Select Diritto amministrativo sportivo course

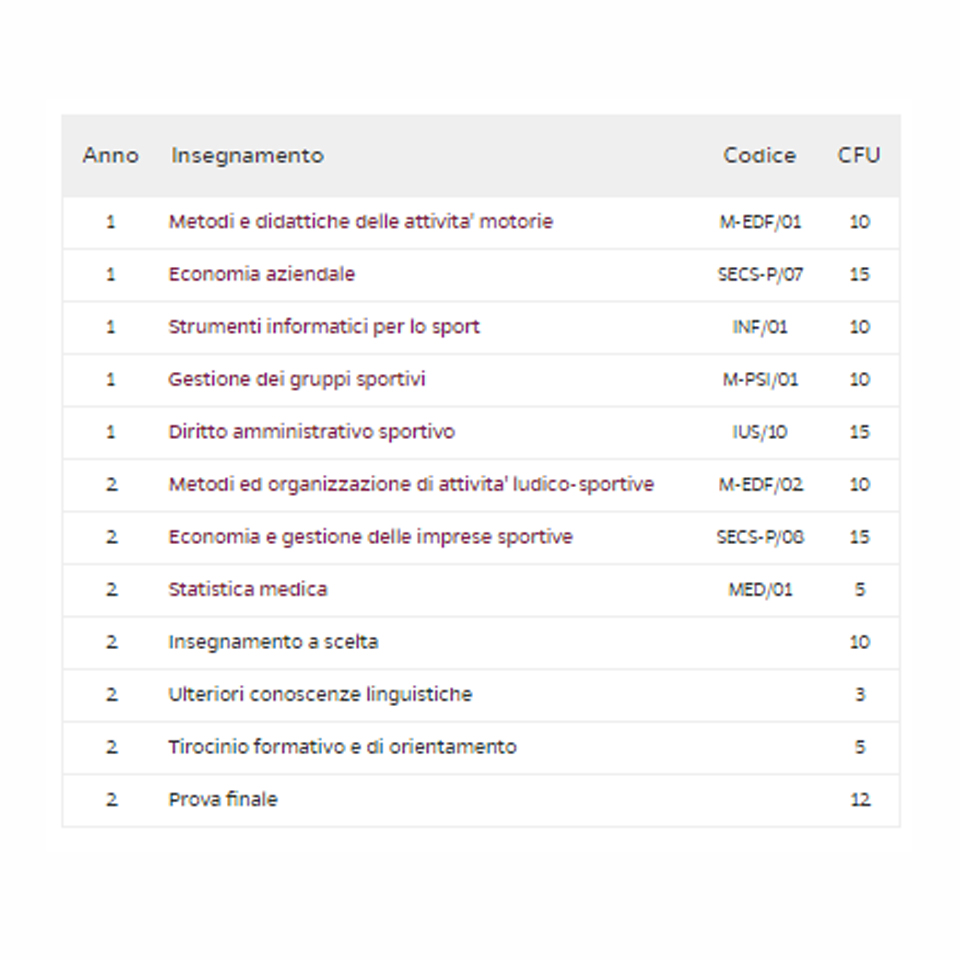312,432
